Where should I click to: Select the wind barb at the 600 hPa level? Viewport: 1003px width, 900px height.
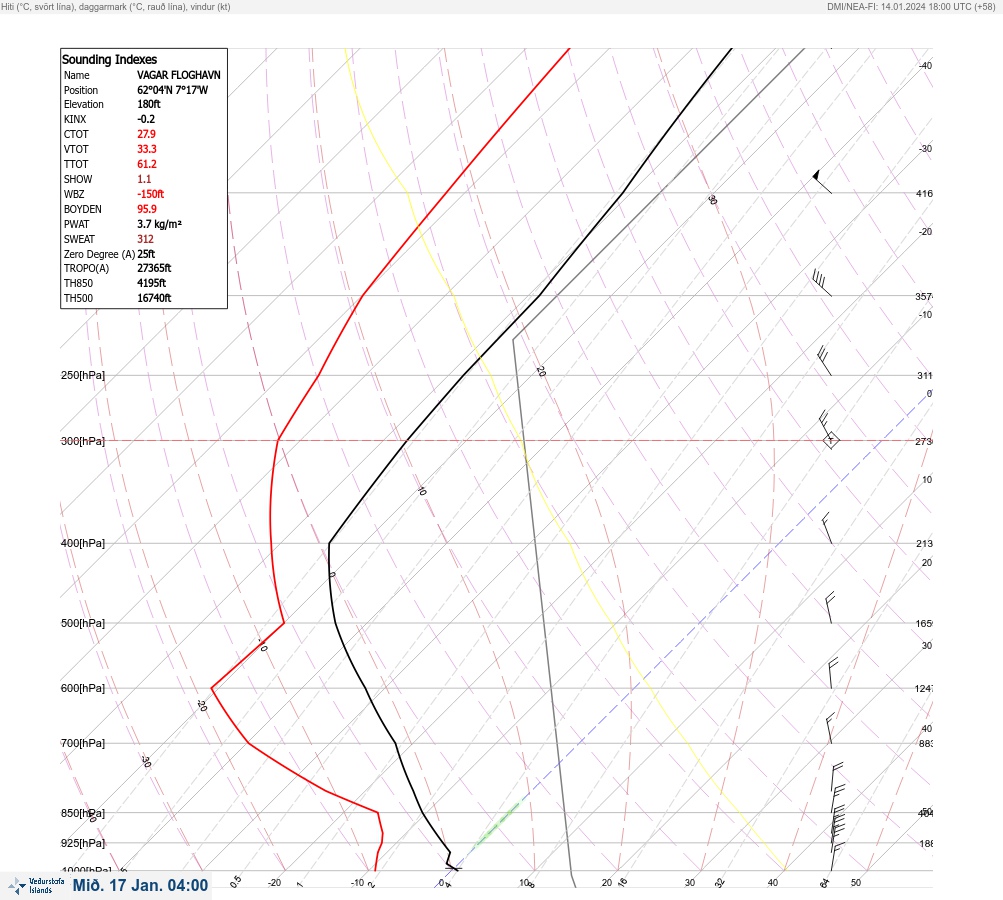coord(832,673)
